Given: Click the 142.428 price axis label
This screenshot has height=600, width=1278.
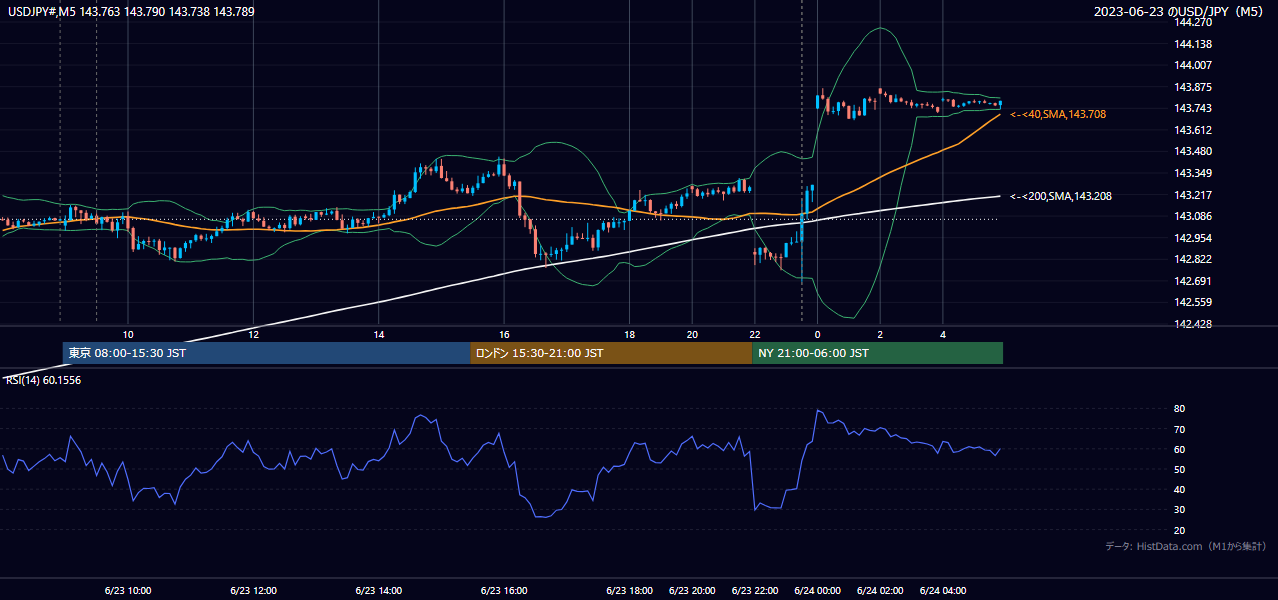Looking at the screenshot, I should pyautogui.click(x=1192, y=324).
